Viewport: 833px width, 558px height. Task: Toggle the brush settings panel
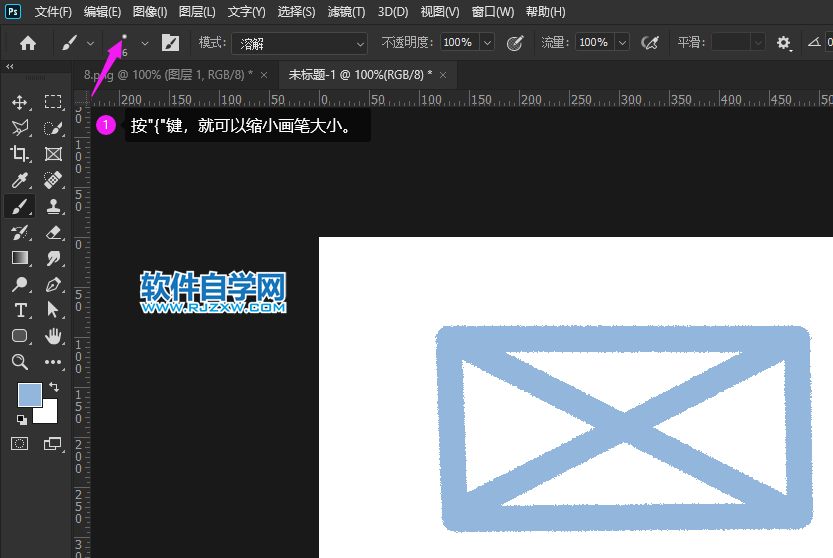pos(170,43)
